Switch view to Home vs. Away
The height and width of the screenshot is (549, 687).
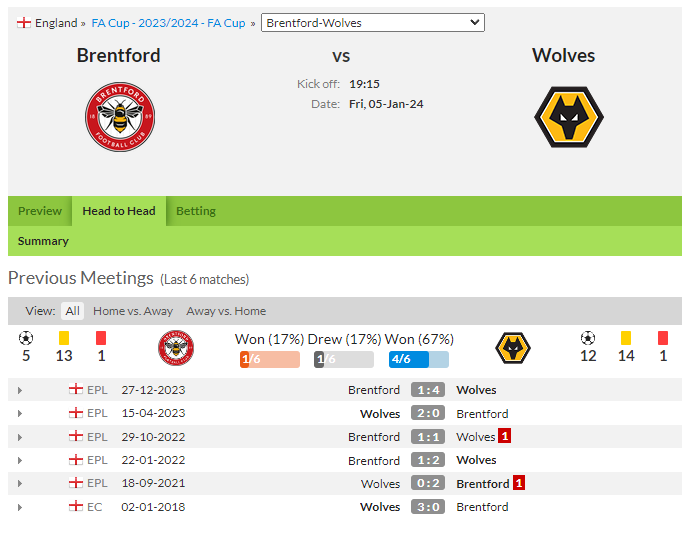133,311
